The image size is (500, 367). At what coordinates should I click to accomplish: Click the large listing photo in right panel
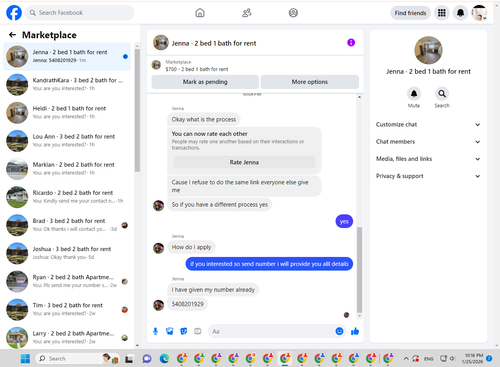tap(428, 50)
